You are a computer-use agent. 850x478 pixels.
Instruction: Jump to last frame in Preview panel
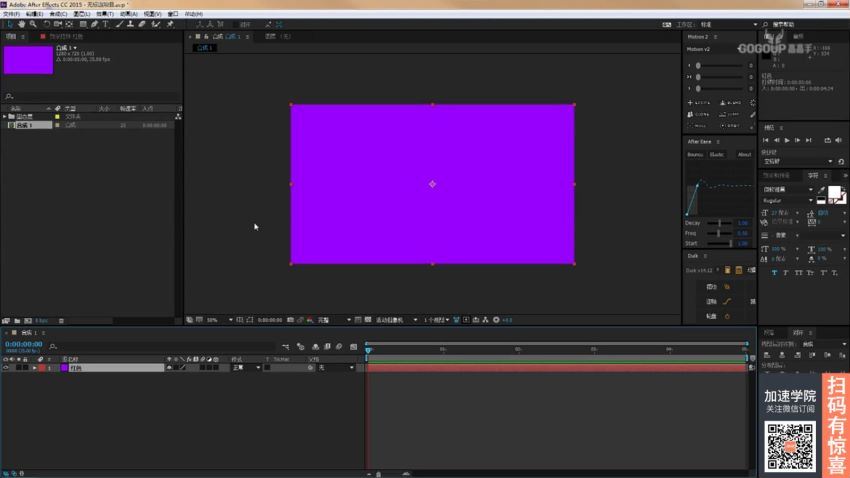click(809, 140)
